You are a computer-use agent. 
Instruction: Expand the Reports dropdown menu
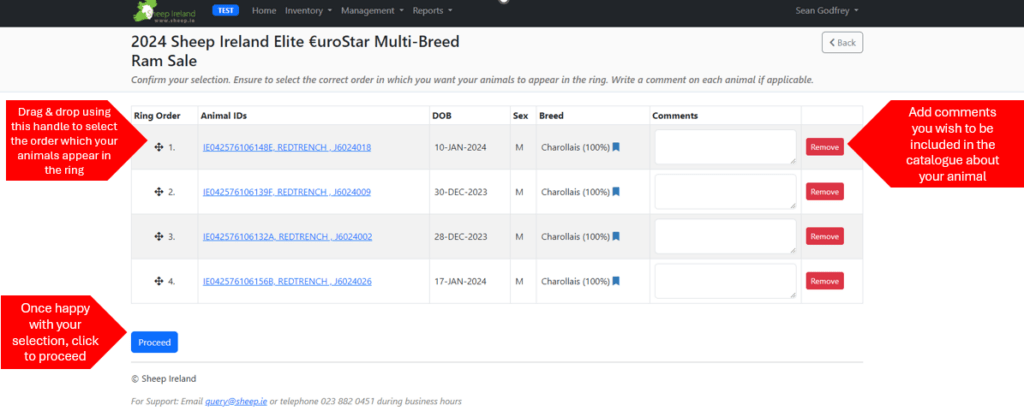tap(432, 10)
